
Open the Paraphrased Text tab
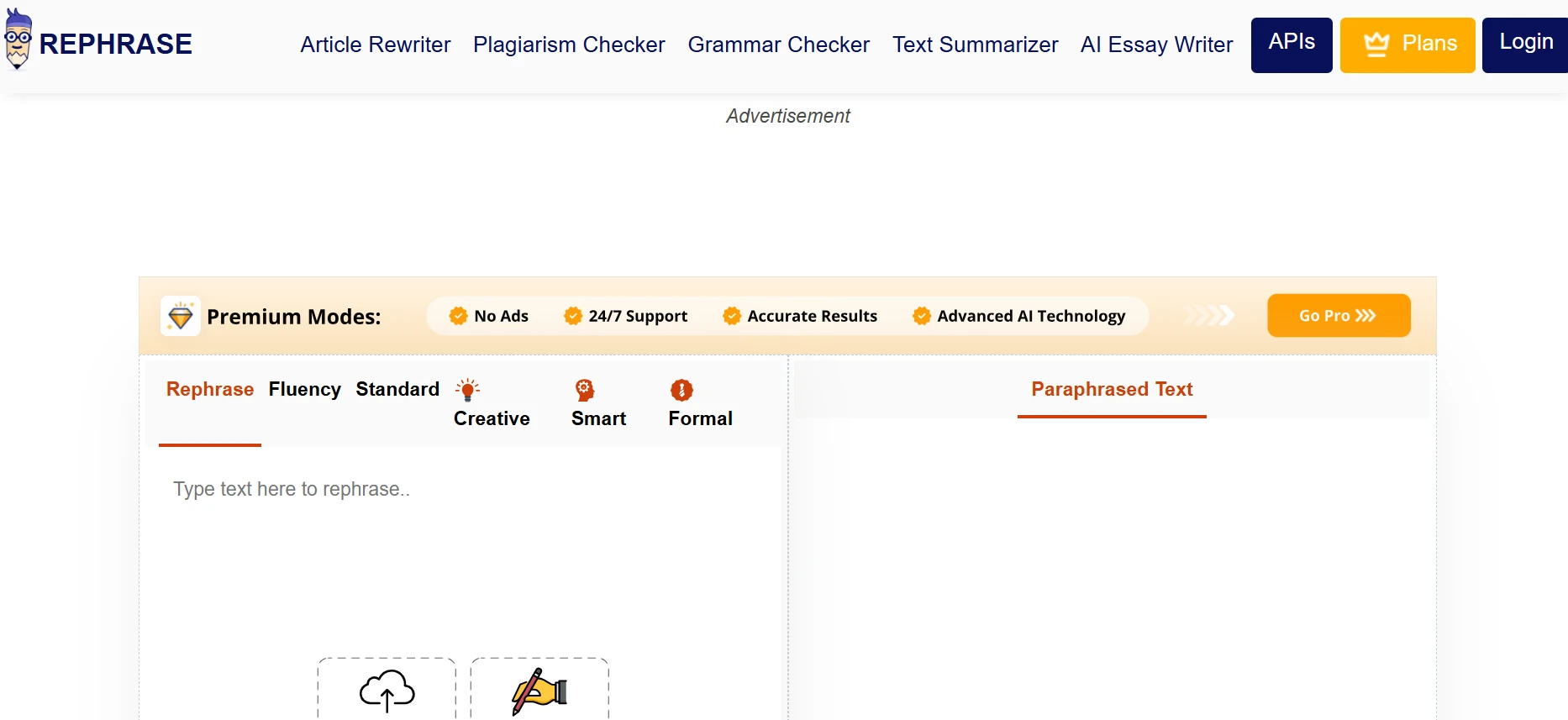click(1112, 390)
